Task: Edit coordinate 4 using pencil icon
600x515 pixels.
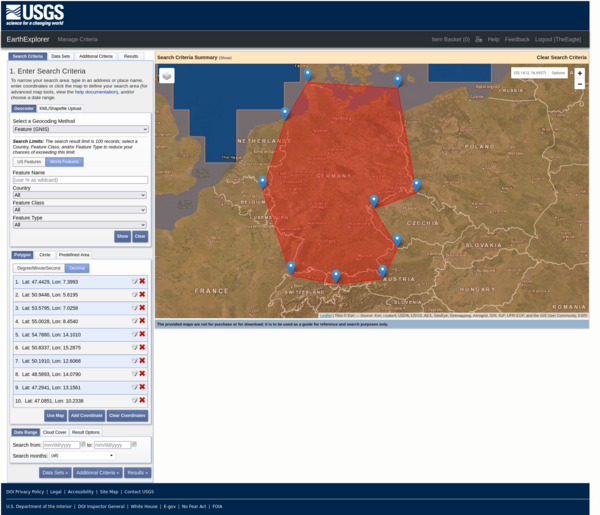Action: pos(134,321)
